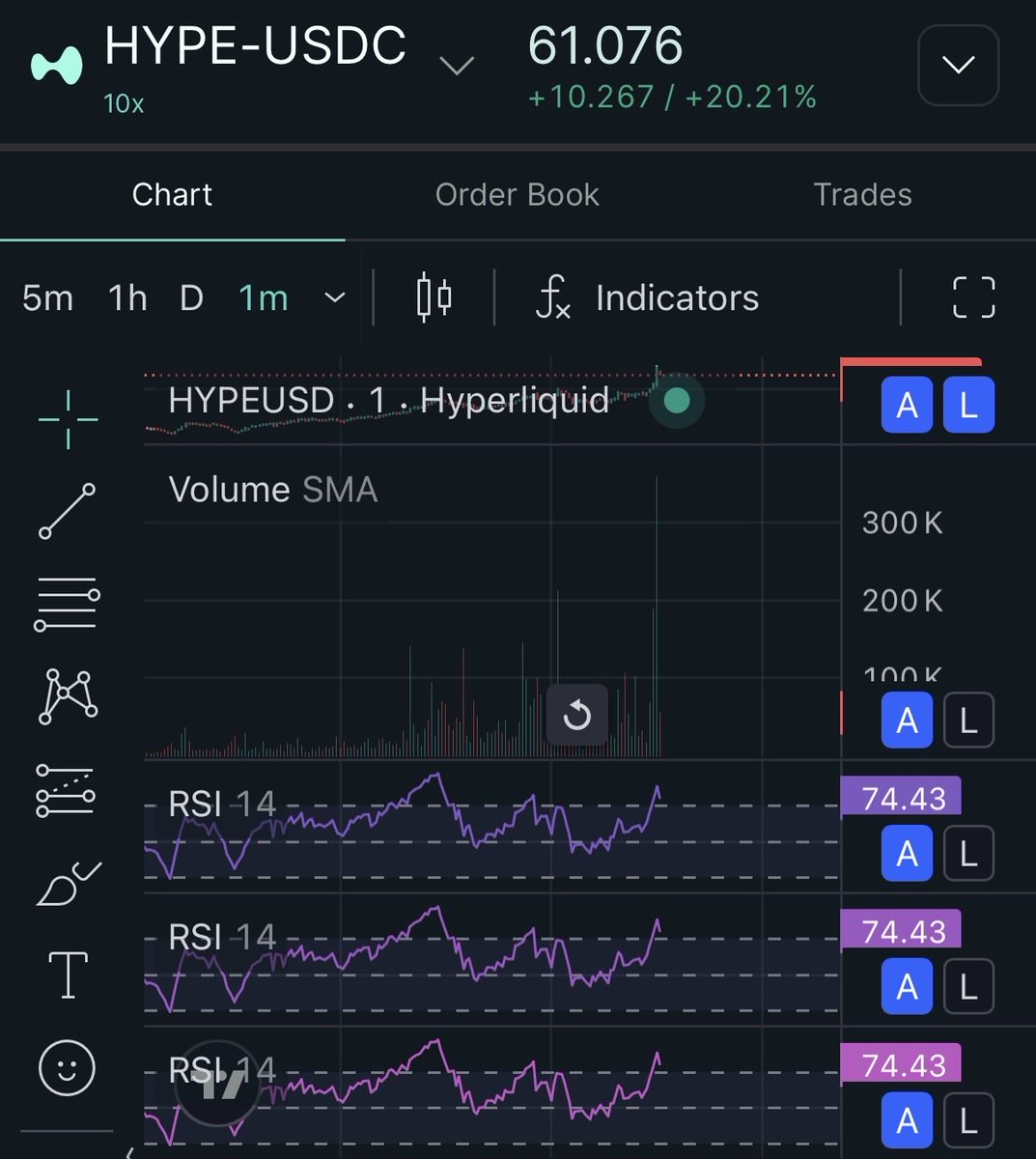Choose the 5m timeframe
Image resolution: width=1036 pixels, height=1159 pixels.
(48, 297)
